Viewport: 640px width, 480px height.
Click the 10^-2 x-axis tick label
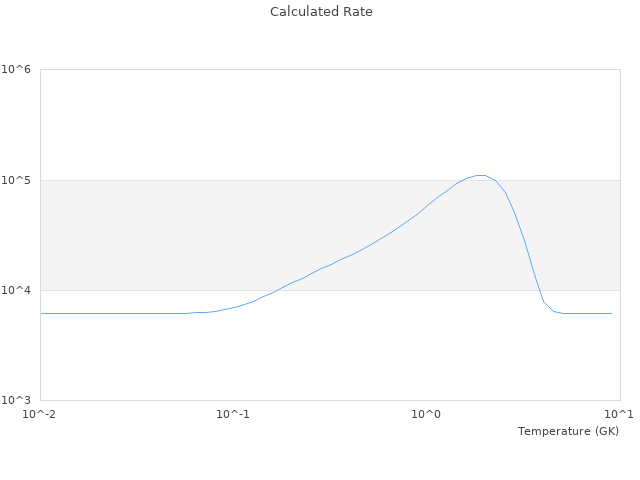coord(40,414)
